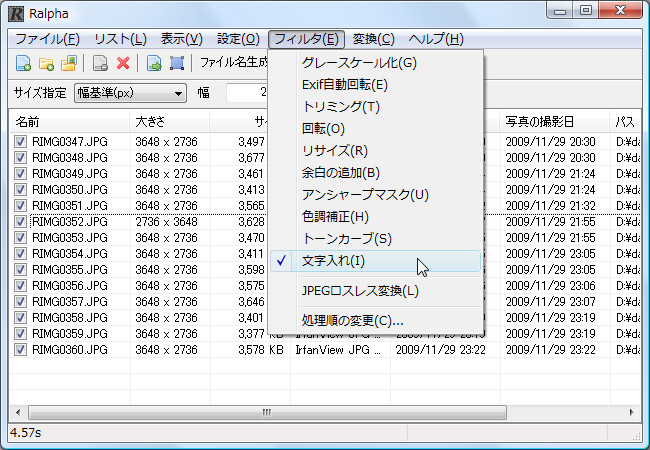Toggle checkbox for RIMG0349.JPG
Screen dimensions: 650x450
coord(20,174)
